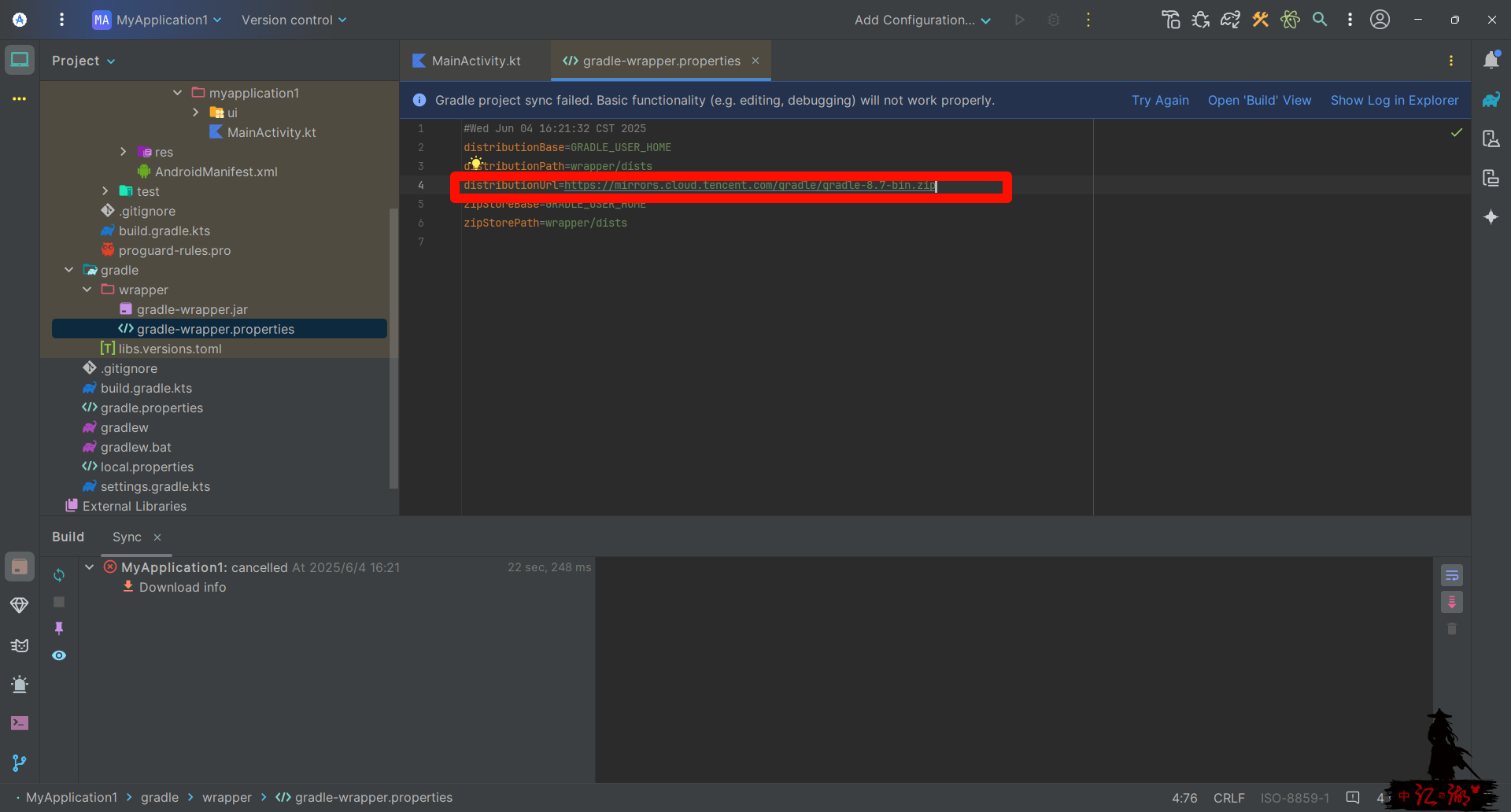Open the Logcat tool window

click(20, 646)
